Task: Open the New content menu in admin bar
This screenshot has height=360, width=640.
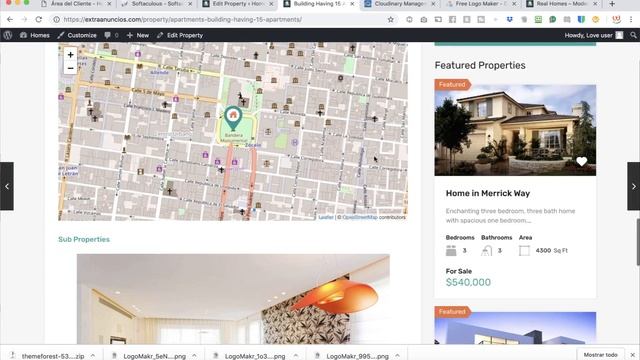Action: 138,36
